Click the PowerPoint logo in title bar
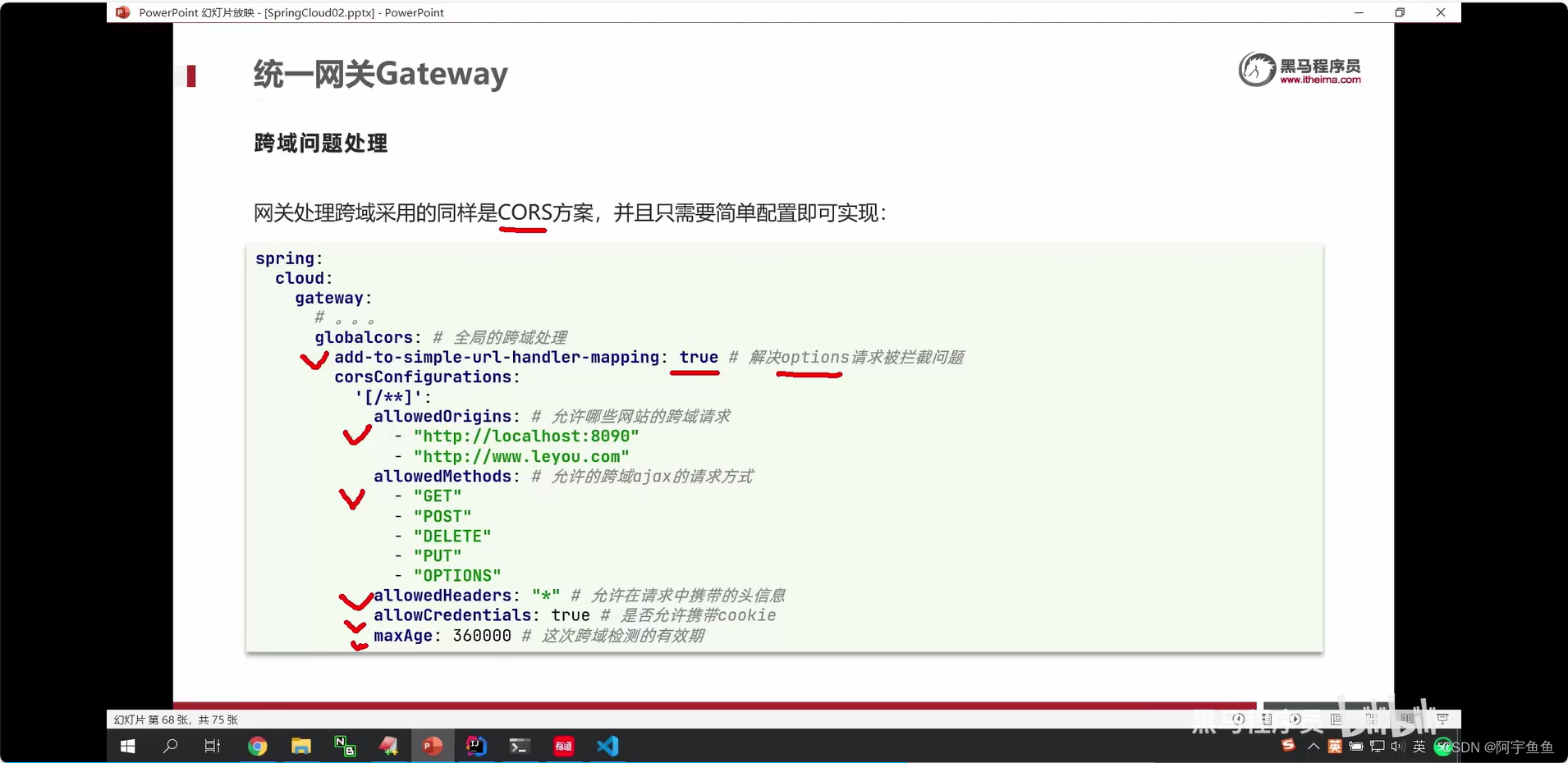Screen dimensions: 1568x763 coord(123,12)
